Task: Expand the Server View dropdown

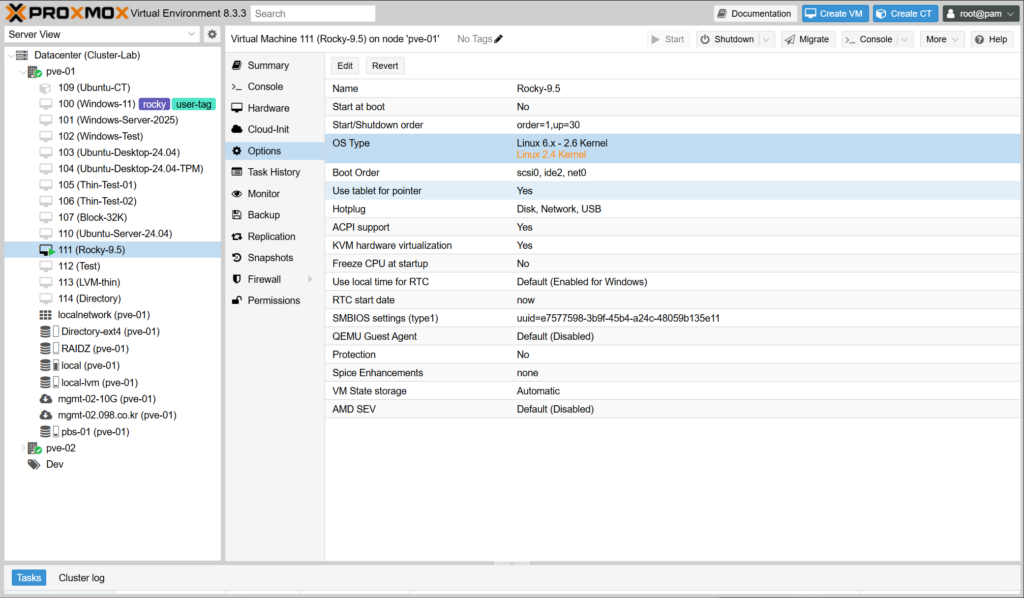Action: [192, 34]
